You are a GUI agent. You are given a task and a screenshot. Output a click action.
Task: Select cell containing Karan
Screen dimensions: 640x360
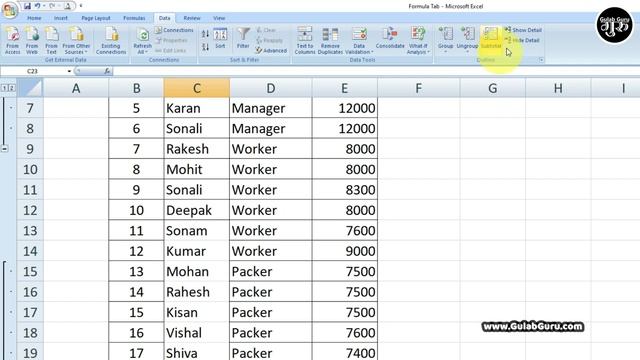(197, 108)
